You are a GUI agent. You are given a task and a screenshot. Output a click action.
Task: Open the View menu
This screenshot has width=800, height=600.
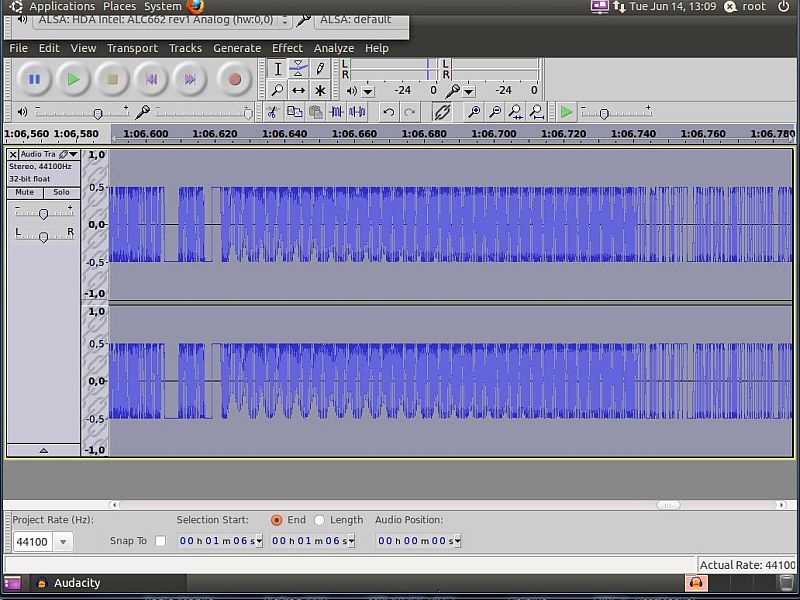pyautogui.click(x=83, y=48)
